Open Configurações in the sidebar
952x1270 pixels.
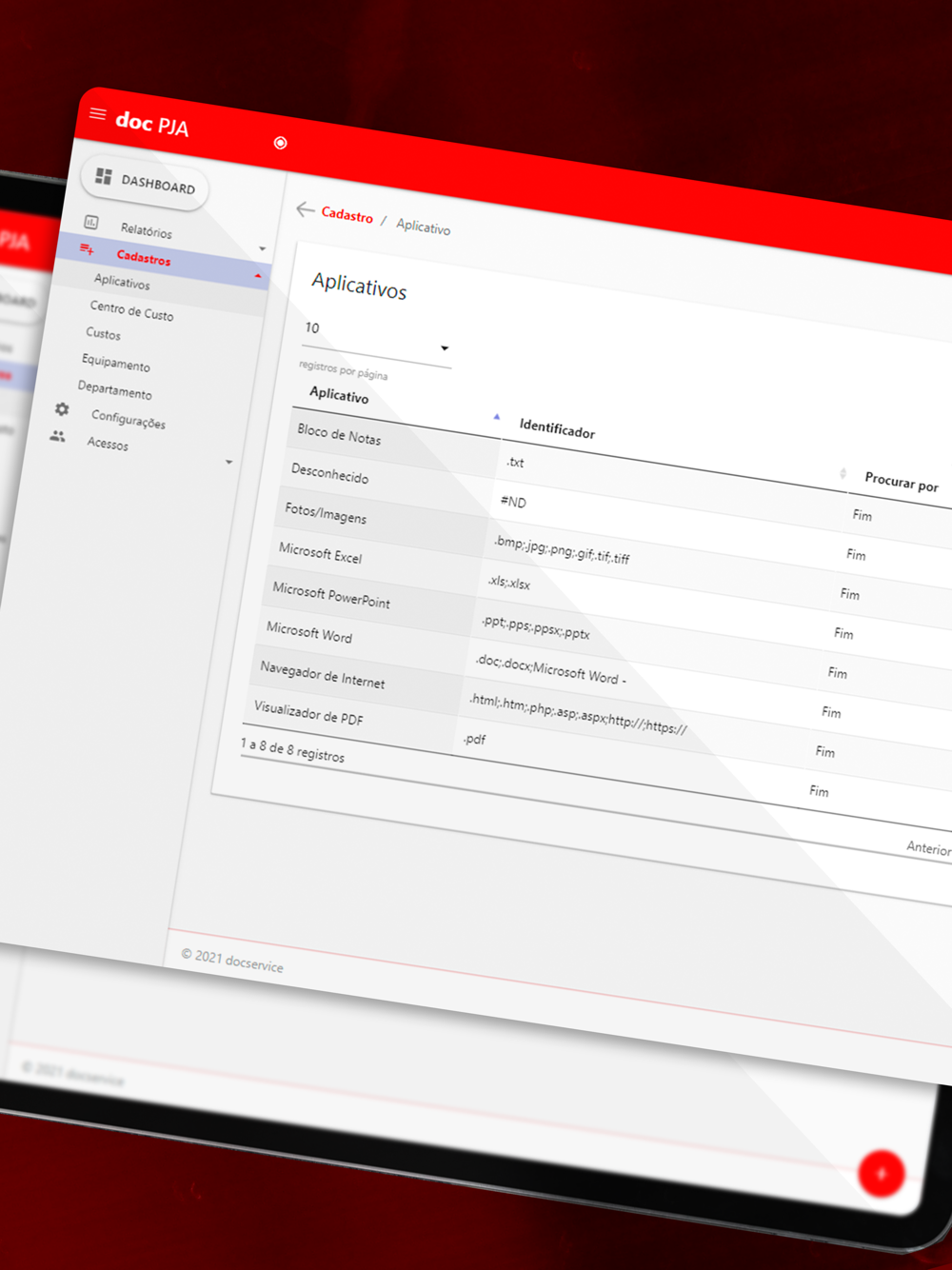(x=129, y=419)
